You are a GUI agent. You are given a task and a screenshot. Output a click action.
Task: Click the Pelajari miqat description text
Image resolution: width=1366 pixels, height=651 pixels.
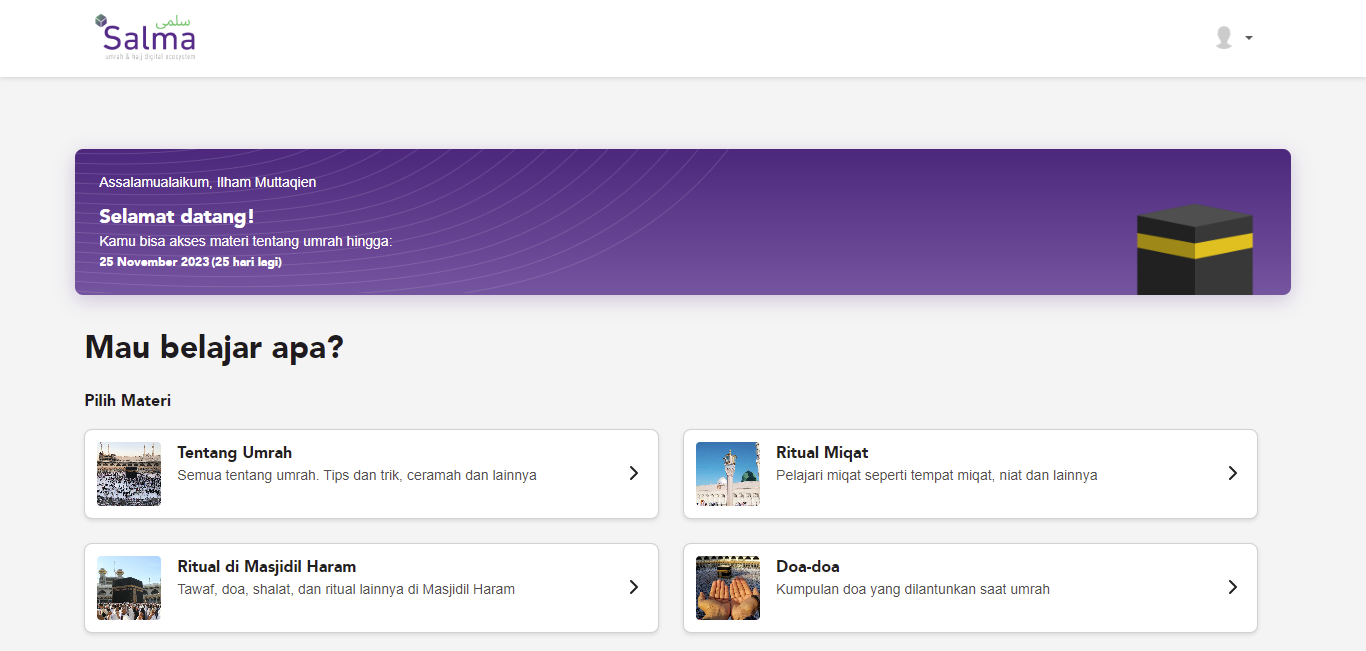click(937, 475)
